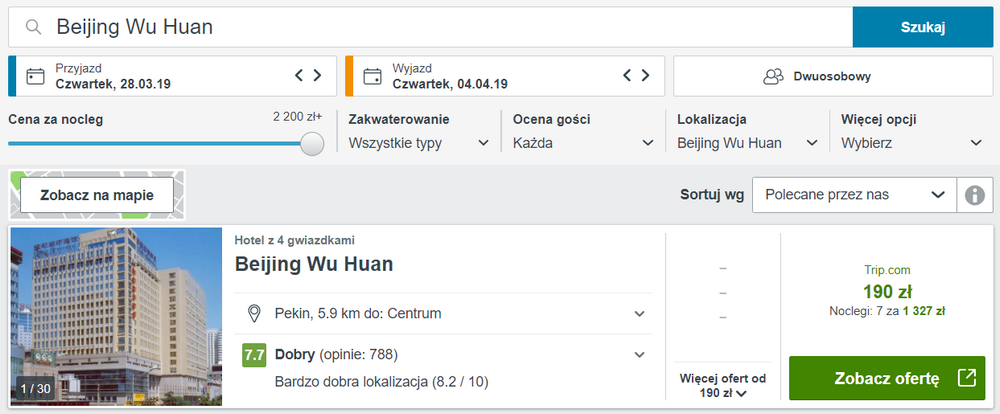
Task: Expand Więcej ofert od 190 zł
Action: 723,385
